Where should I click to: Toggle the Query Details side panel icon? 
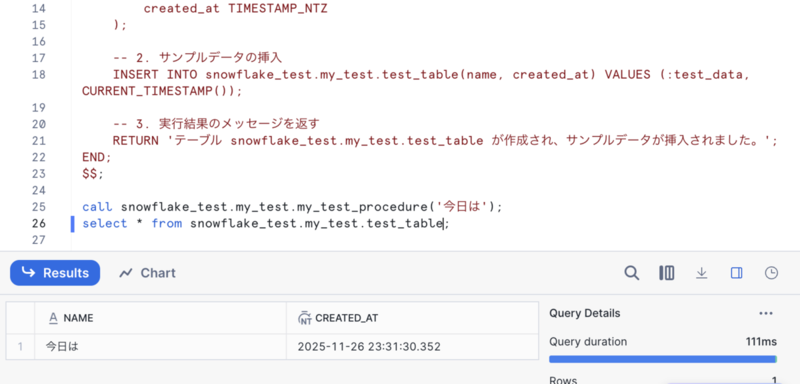(736, 273)
